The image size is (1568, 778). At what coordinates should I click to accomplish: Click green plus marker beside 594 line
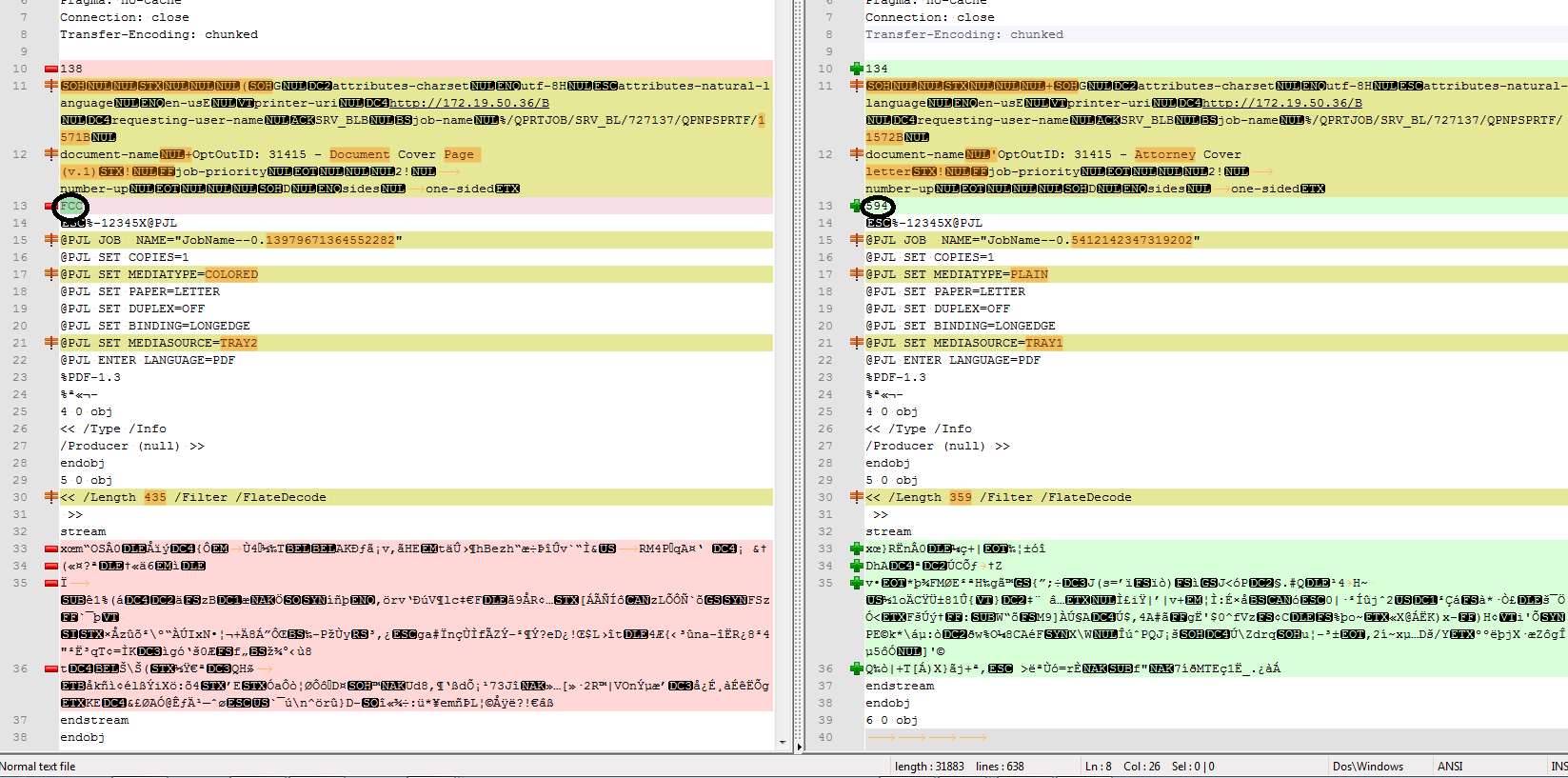[x=856, y=206]
